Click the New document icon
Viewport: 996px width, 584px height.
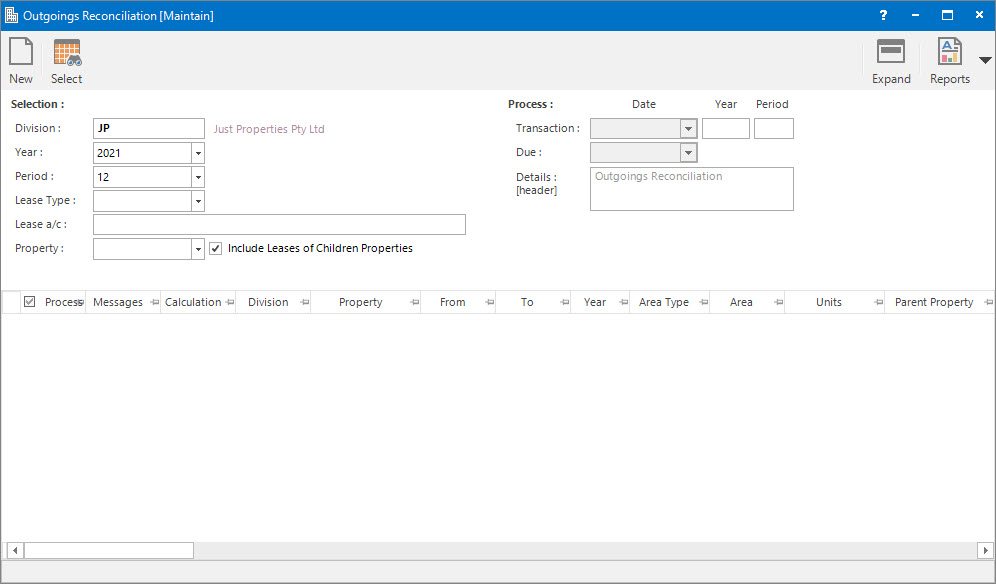[21, 52]
